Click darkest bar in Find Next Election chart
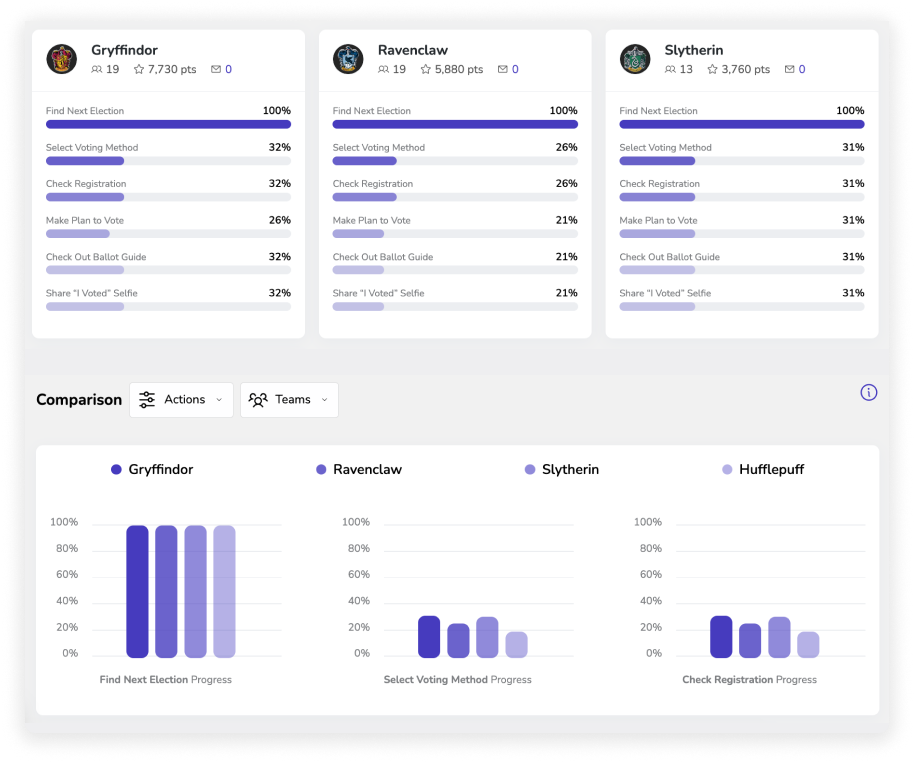Viewport: 914px width, 762px height. click(138, 592)
